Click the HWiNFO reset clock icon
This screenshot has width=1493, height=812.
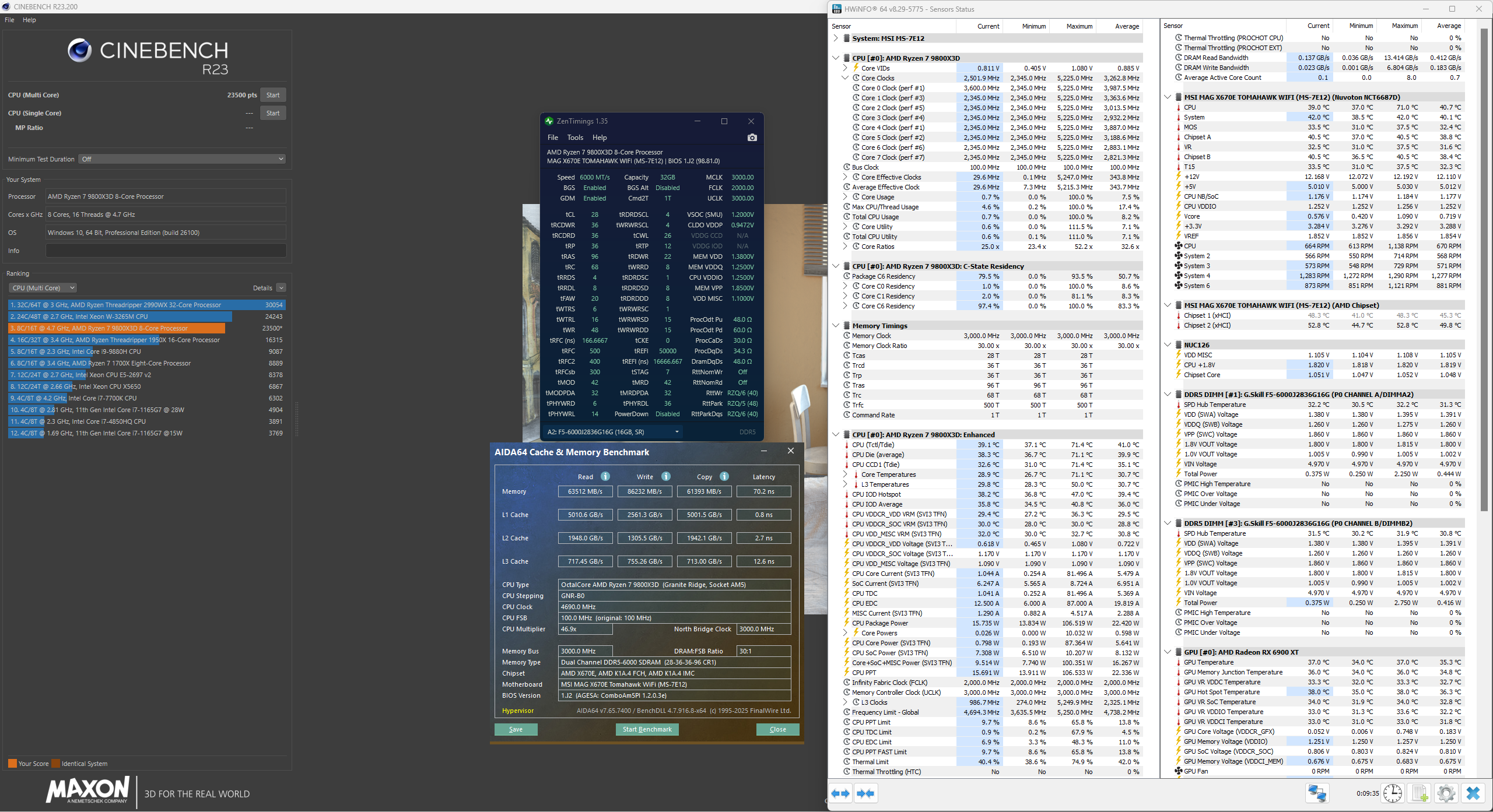[x=1393, y=793]
